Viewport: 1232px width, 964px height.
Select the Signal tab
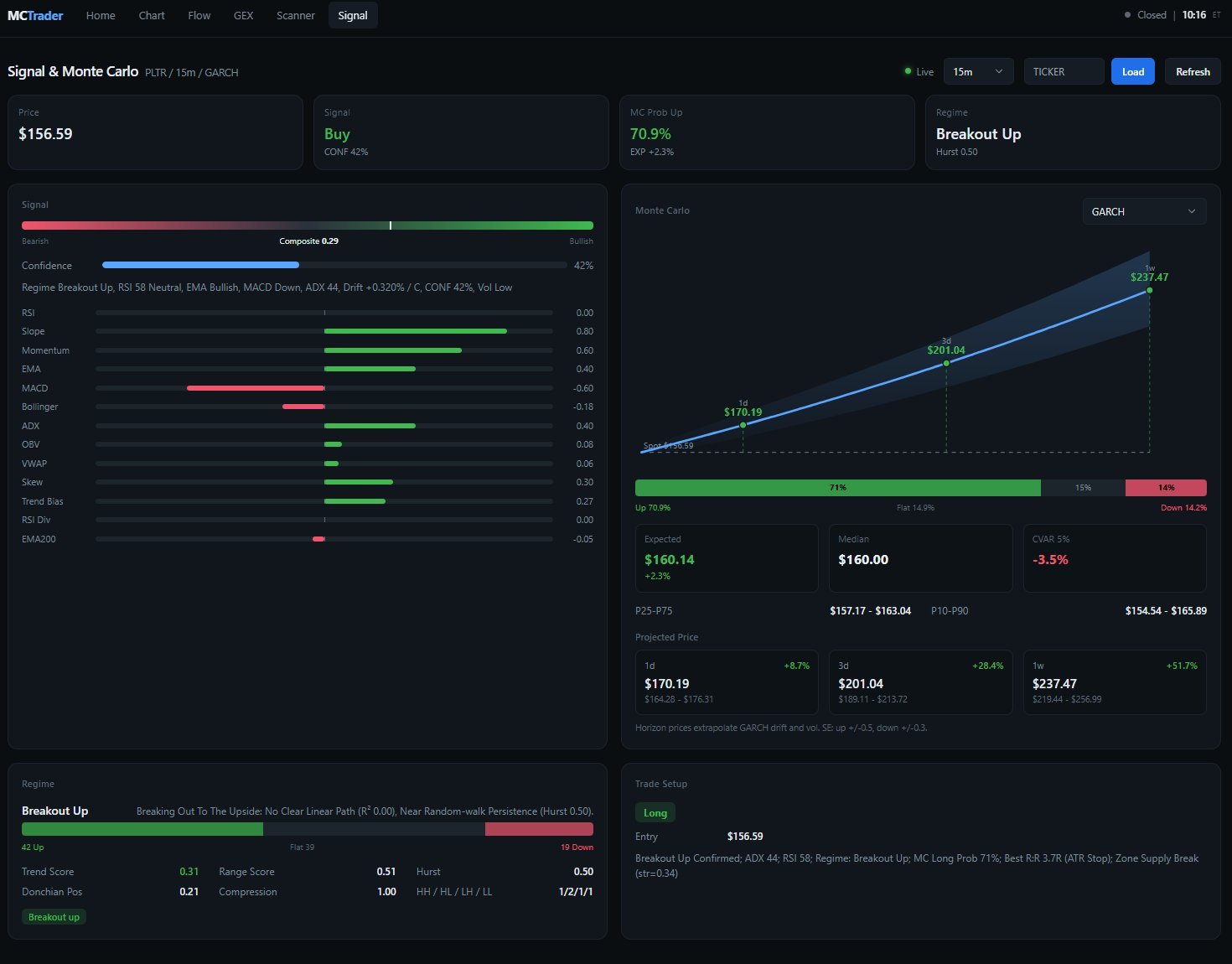pyautogui.click(x=353, y=15)
